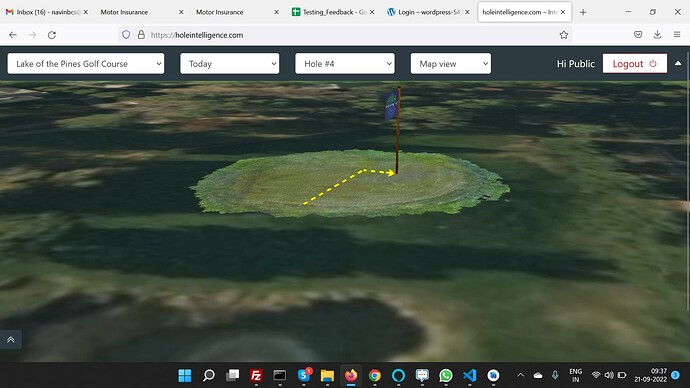Click the Logout button
The image size is (690, 388).
[635, 64]
